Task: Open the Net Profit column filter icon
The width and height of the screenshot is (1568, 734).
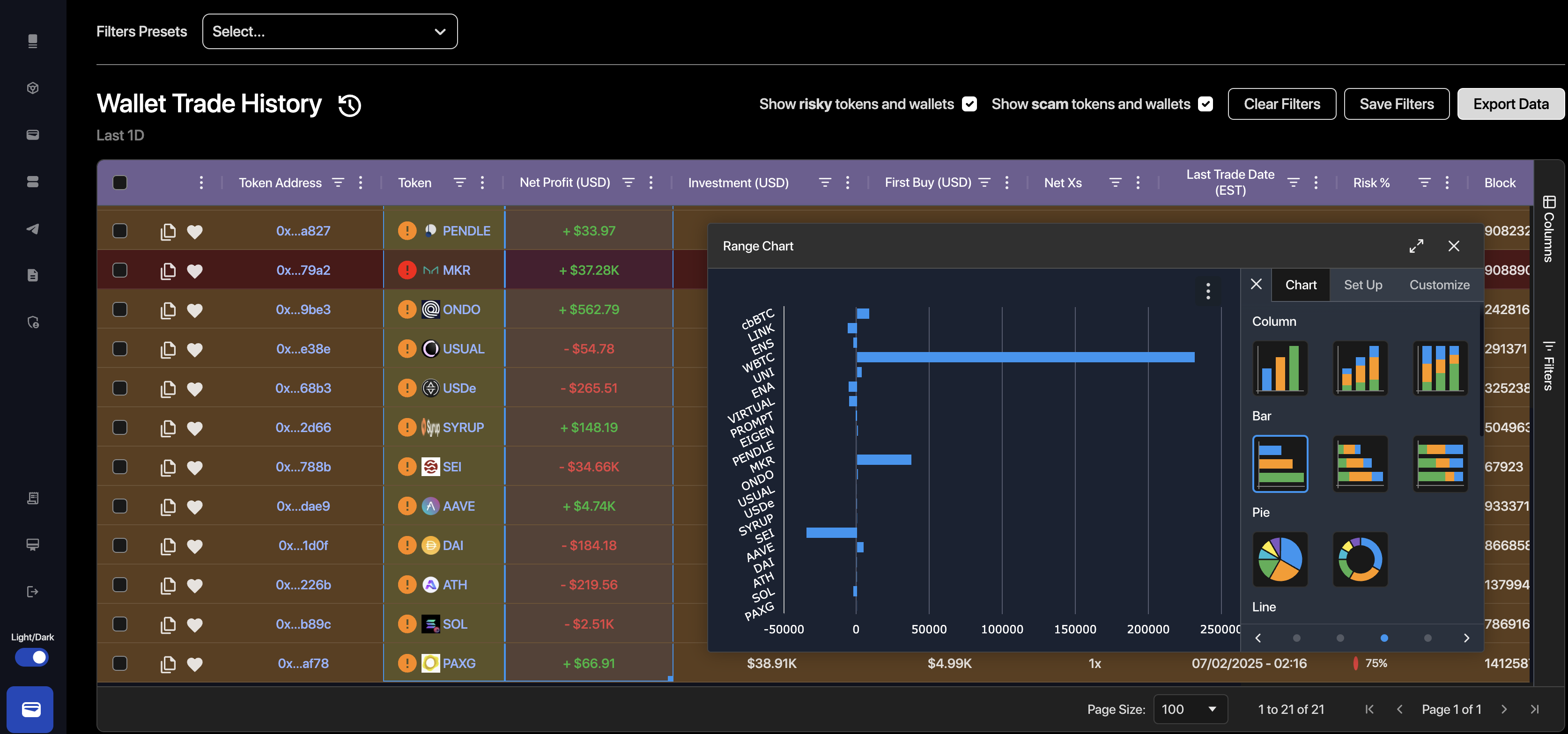Action: click(628, 183)
